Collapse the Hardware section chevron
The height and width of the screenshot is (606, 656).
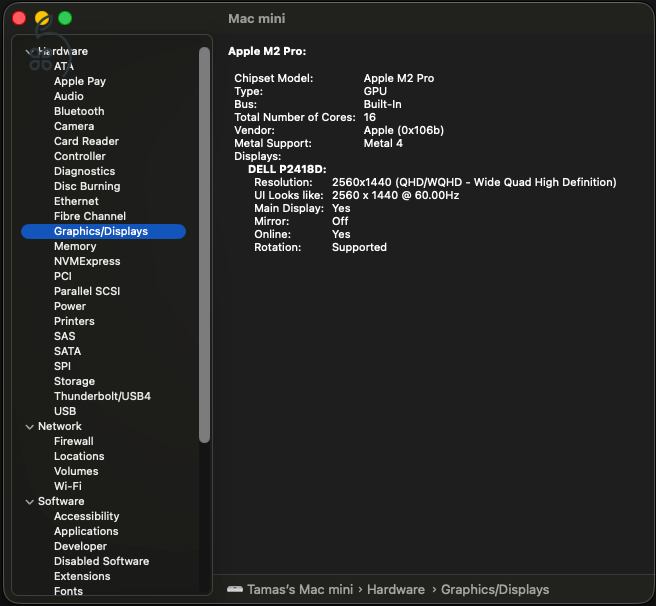pos(29,51)
